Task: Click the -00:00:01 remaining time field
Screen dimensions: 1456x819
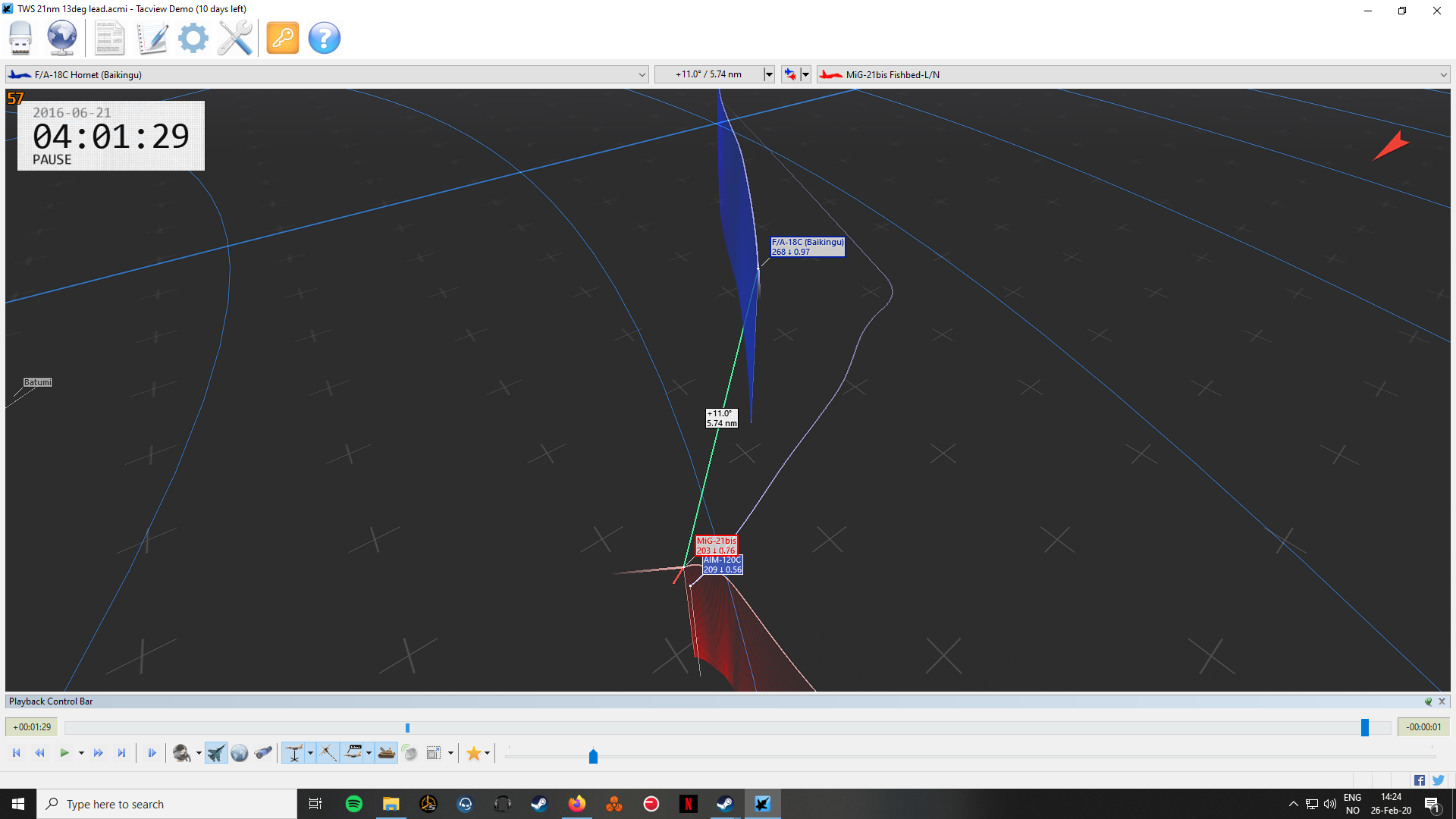Action: point(1423,727)
